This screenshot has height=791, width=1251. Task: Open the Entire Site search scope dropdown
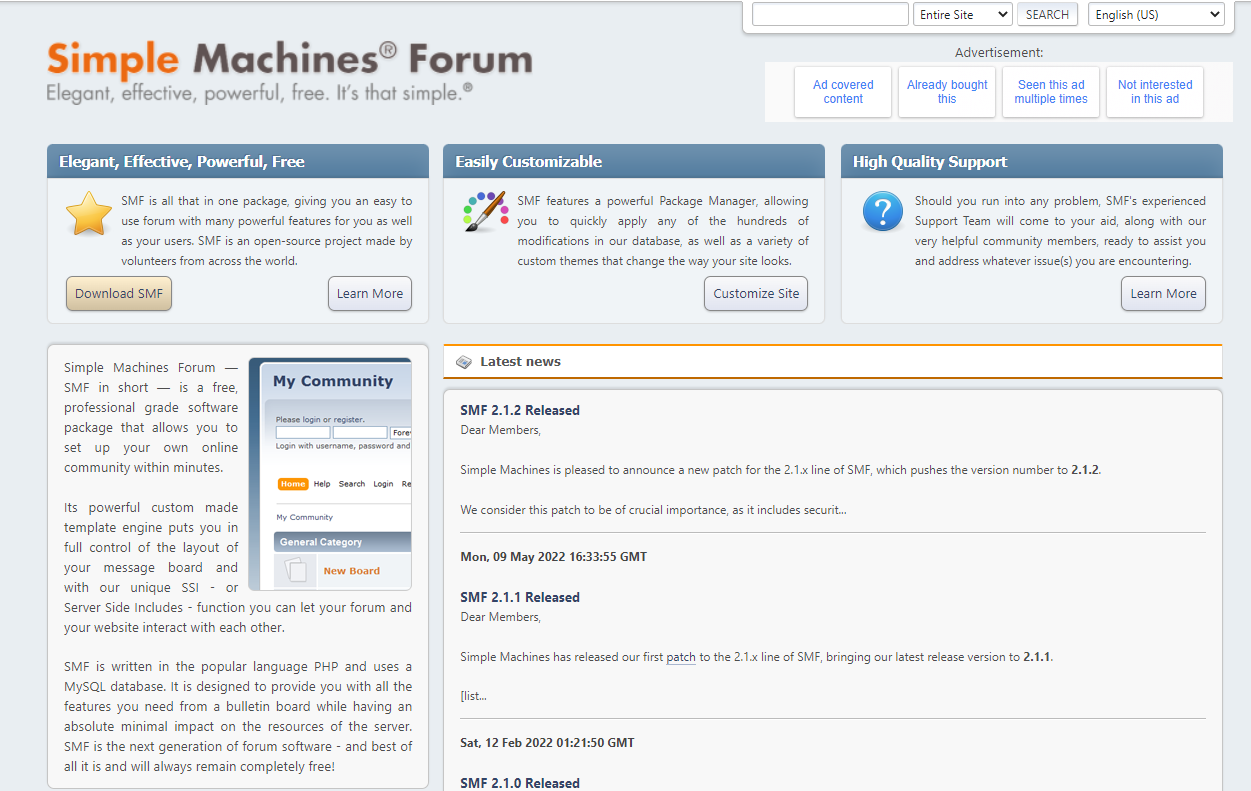point(963,15)
